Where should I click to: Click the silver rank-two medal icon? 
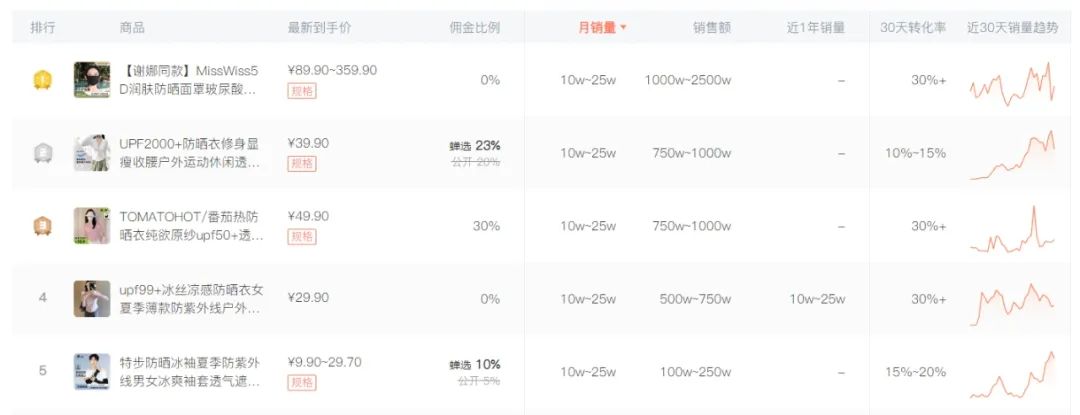42,153
